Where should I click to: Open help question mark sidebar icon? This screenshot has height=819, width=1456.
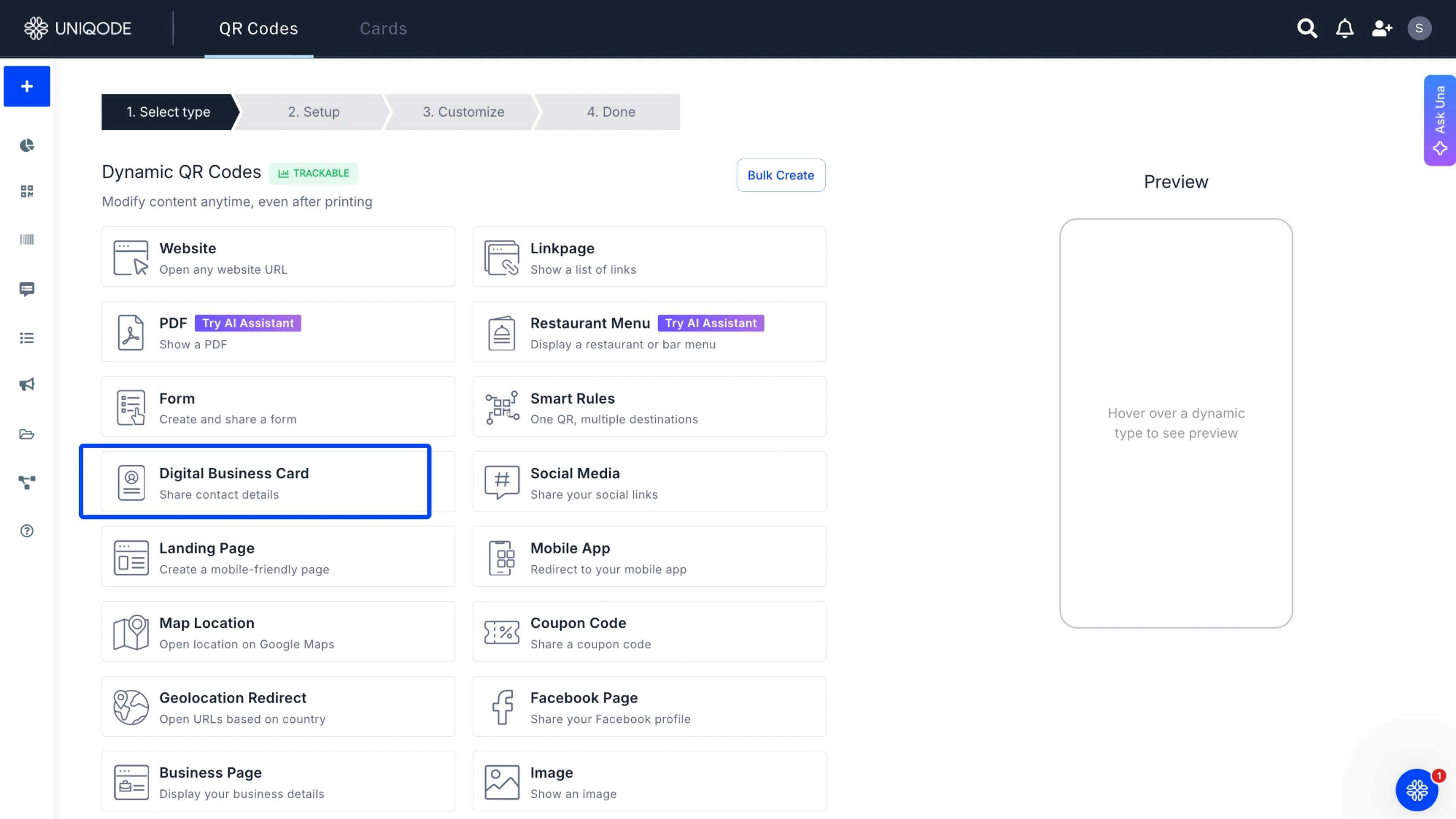tap(27, 531)
